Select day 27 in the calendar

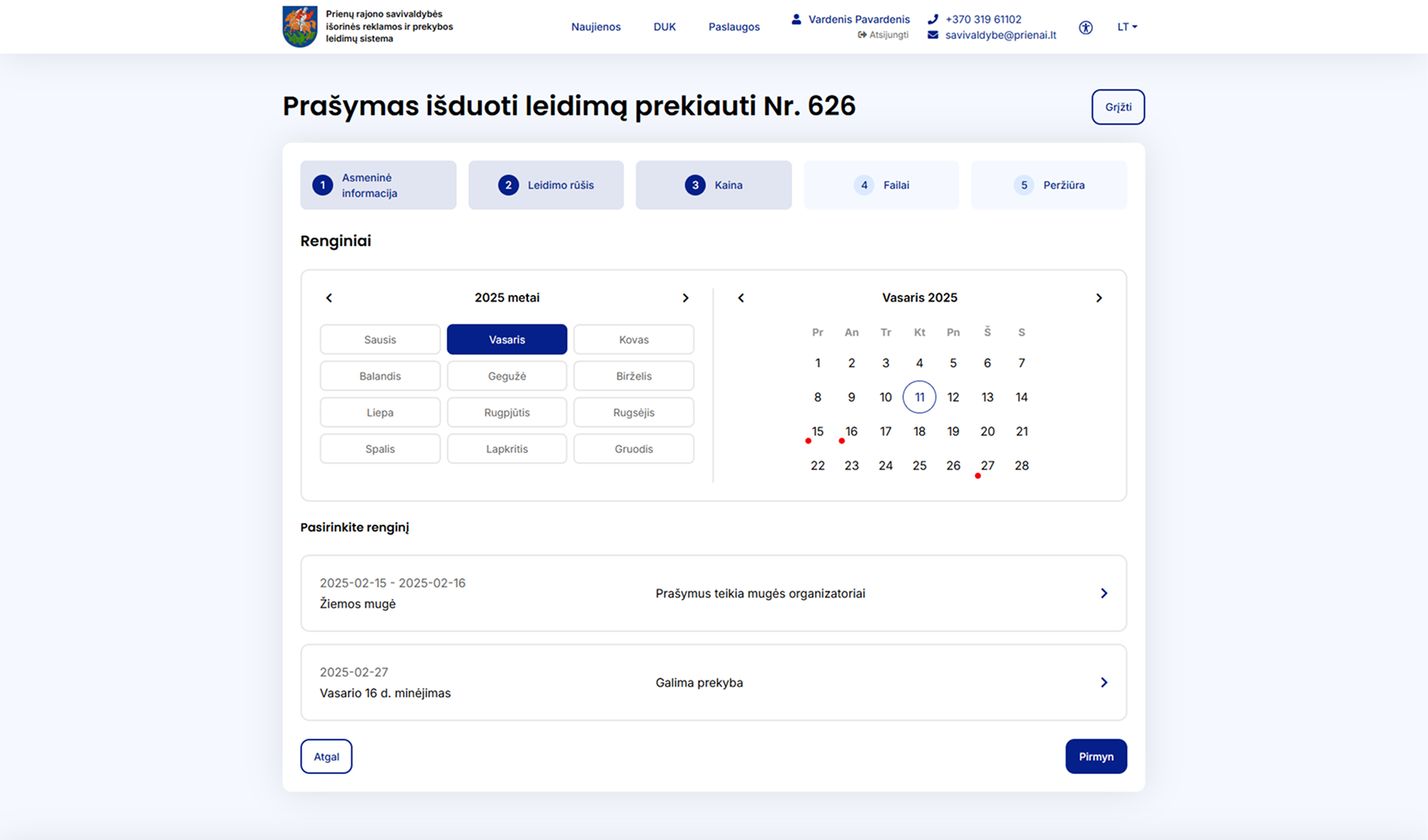coord(987,466)
